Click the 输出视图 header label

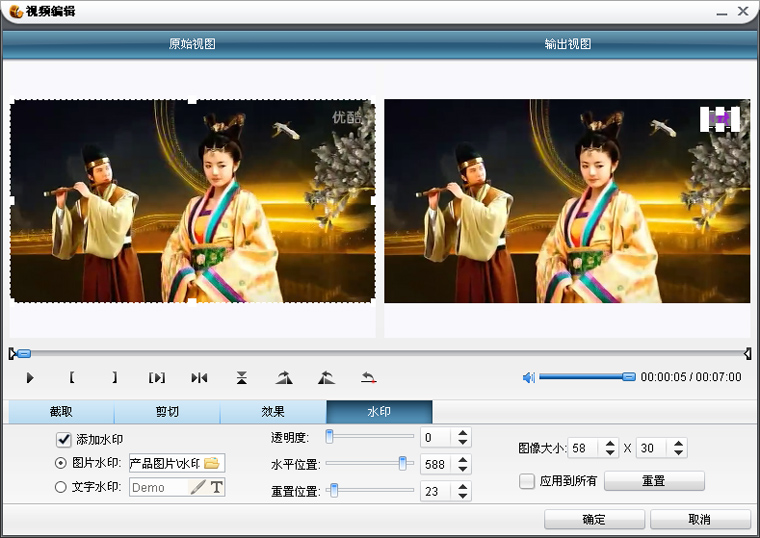point(568,44)
